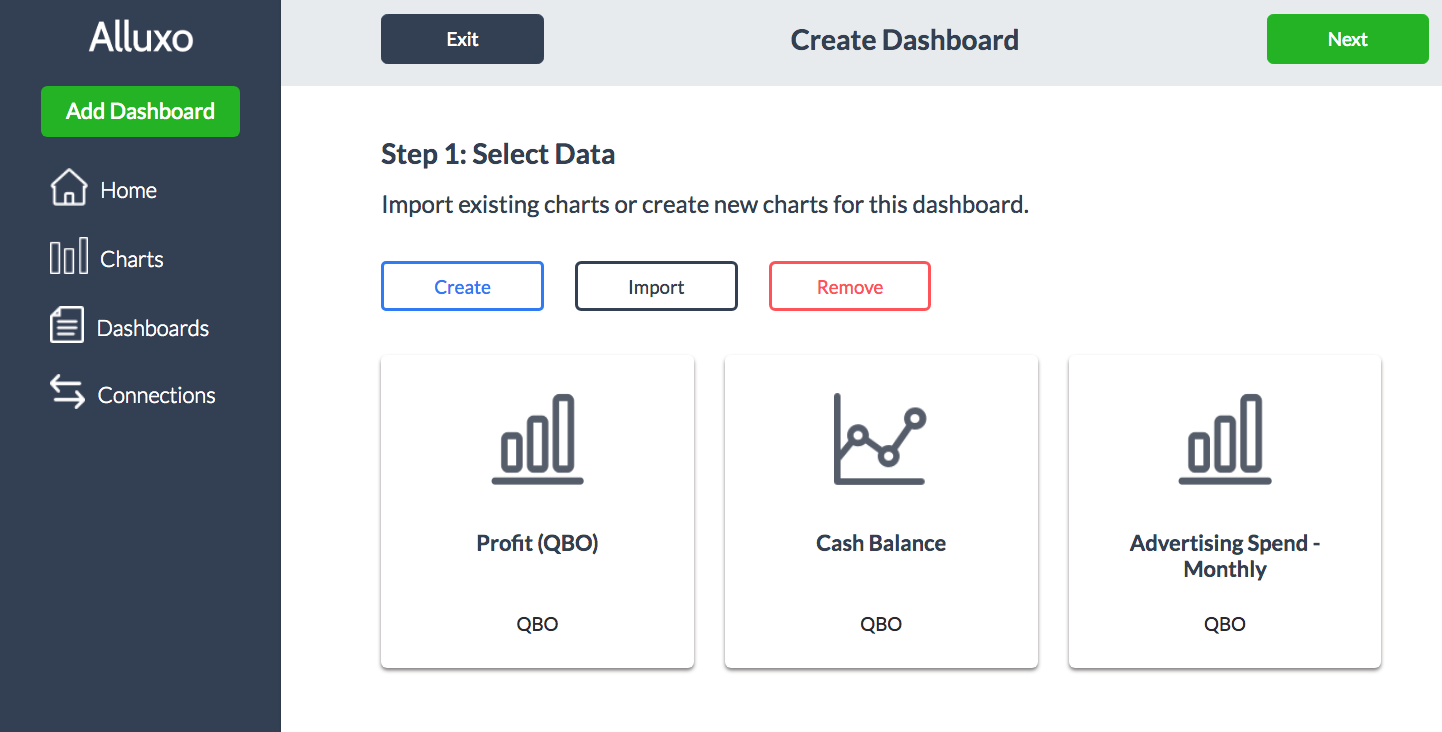Click the Charts bar icon in sidebar

click(68, 257)
